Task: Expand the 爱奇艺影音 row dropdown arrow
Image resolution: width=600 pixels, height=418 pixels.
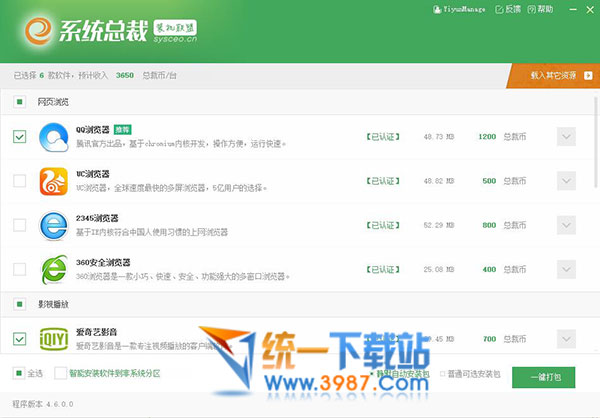Action: coord(566,339)
